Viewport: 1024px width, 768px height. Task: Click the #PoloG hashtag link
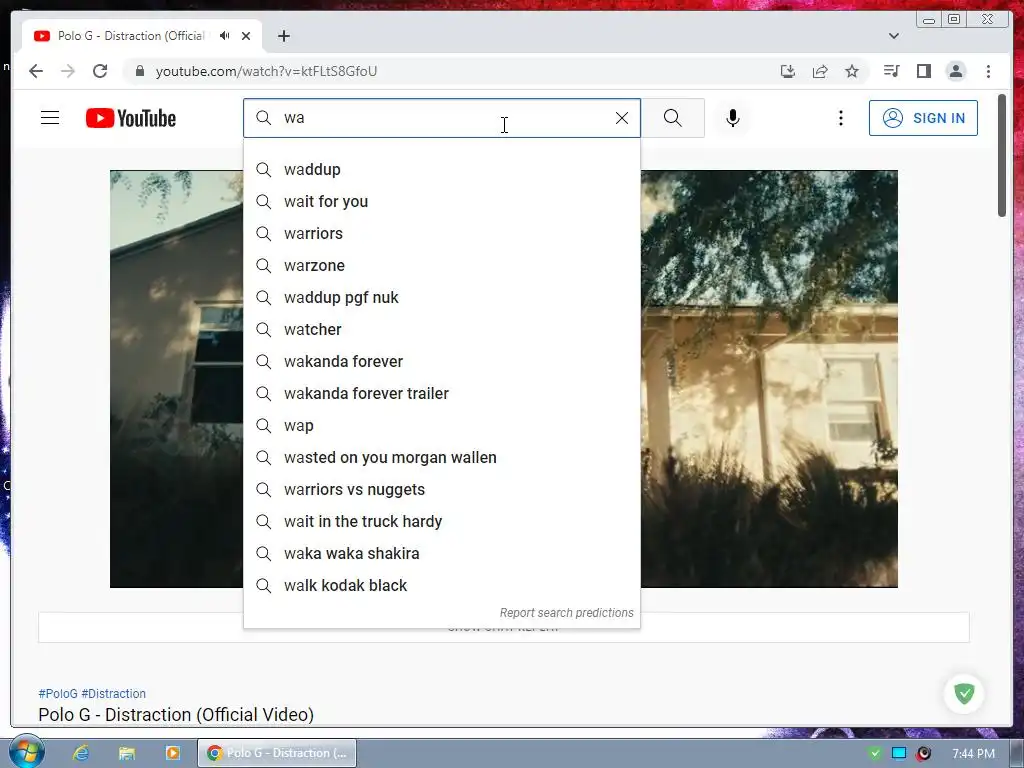[57, 694]
